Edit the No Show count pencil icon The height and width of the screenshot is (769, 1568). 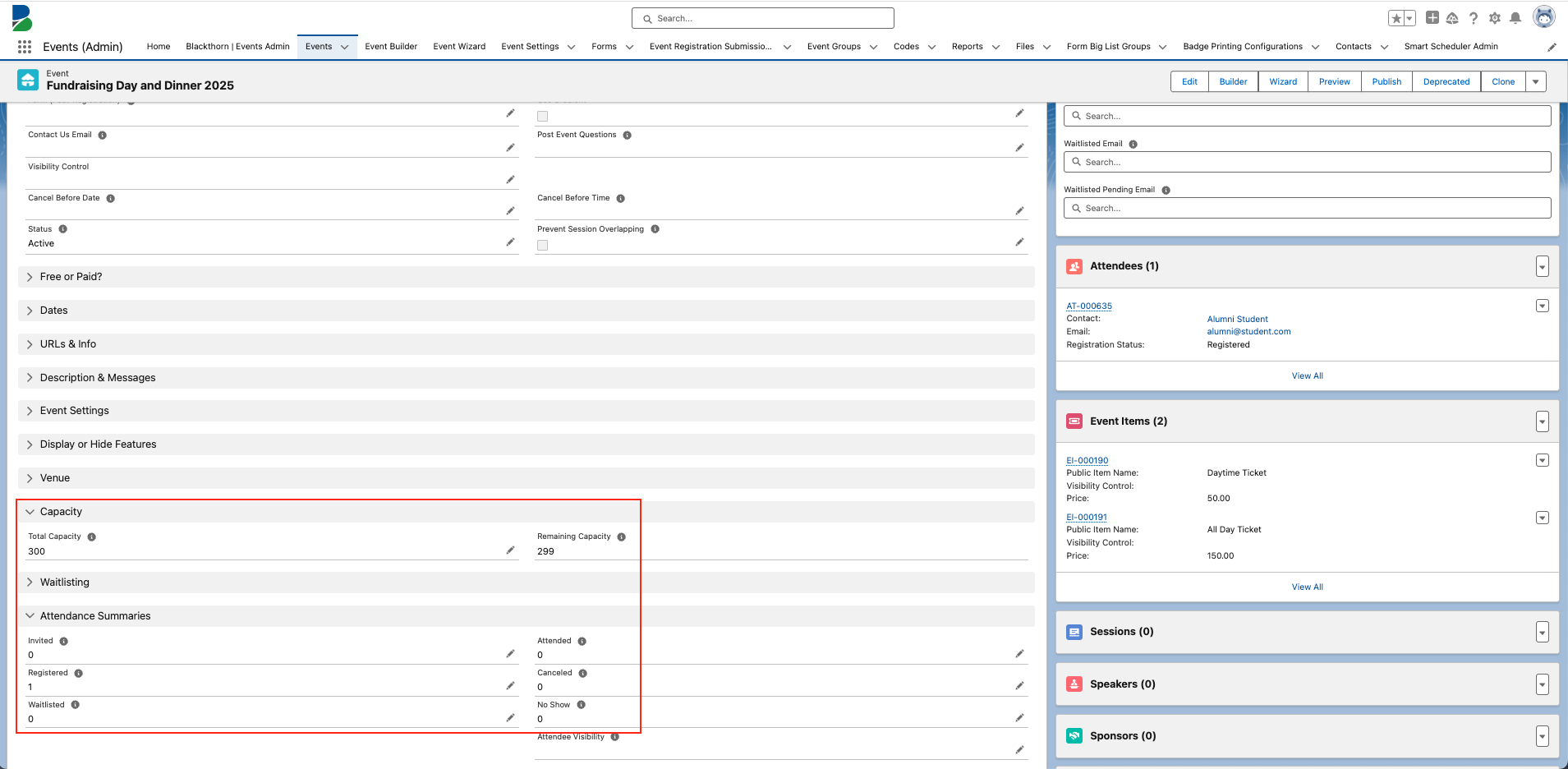[1019, 718]
